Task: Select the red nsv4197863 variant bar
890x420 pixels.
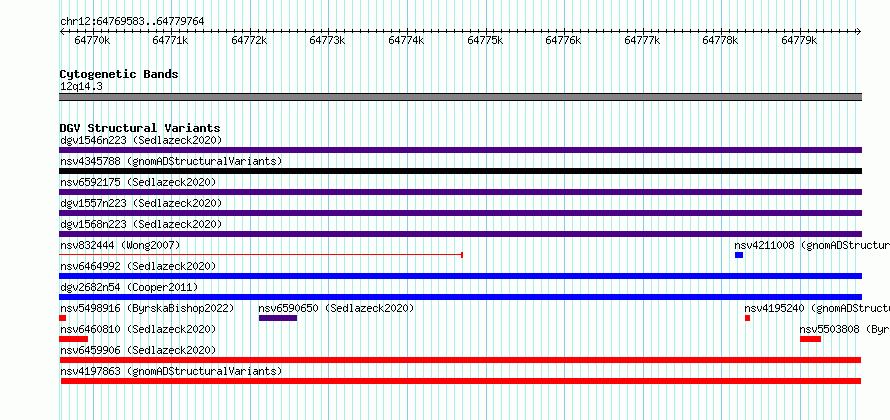Action: pos(461,381)
